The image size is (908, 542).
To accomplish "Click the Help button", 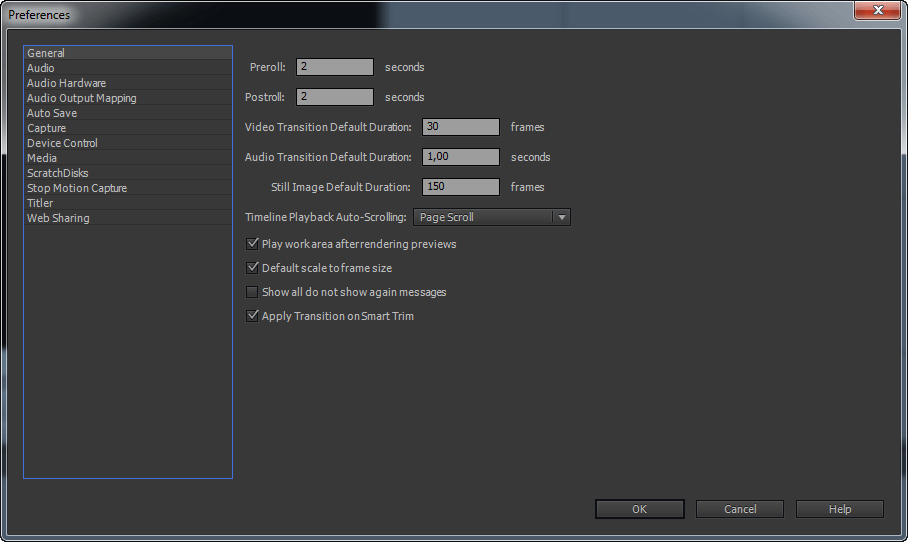I will [x=840, y=509].
